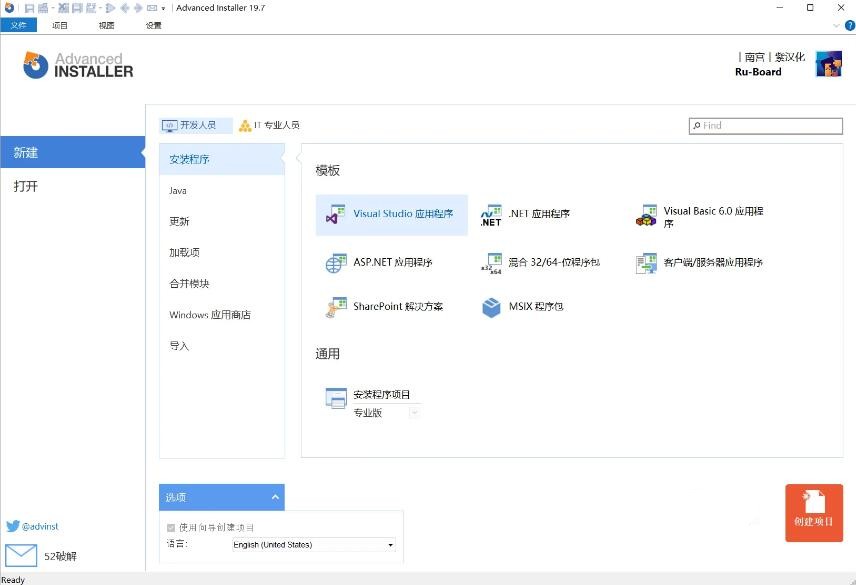Open the help question mark icon

pyautogui.click(x=850, y=25)
